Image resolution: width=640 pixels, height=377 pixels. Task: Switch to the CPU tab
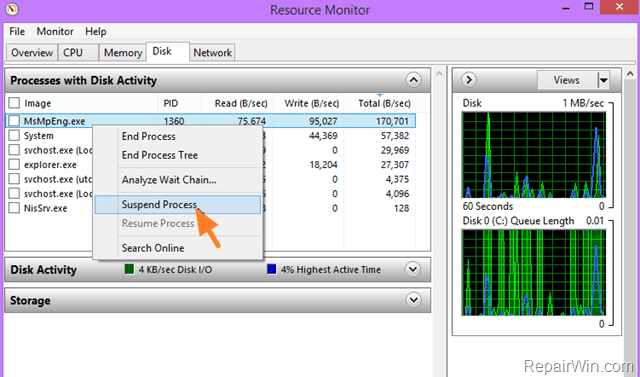tap(78, 53)
